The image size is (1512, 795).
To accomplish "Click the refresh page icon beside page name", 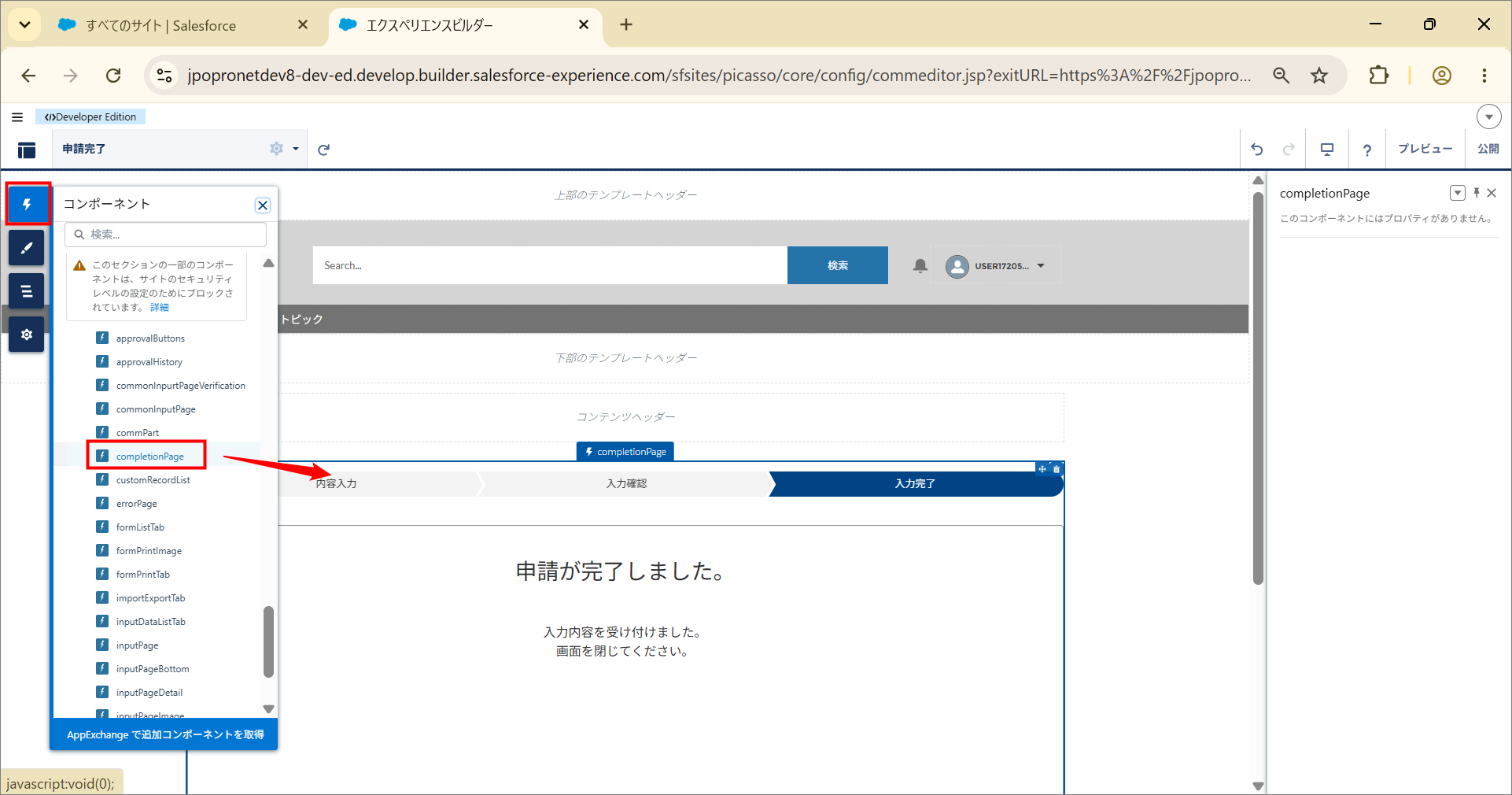I will coord(323,150).
